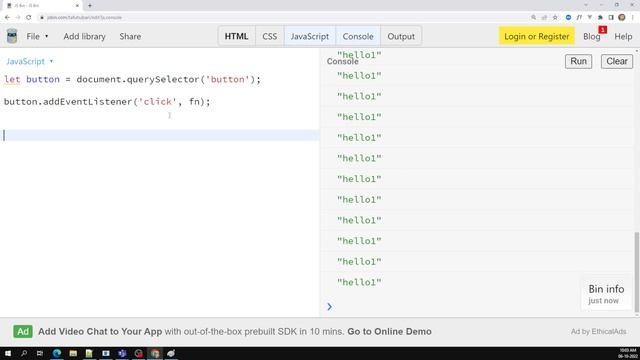The width and height of the screenshot is (640, 360).
Task: Click the browser address bar
Action: click(x=282, y=18)
